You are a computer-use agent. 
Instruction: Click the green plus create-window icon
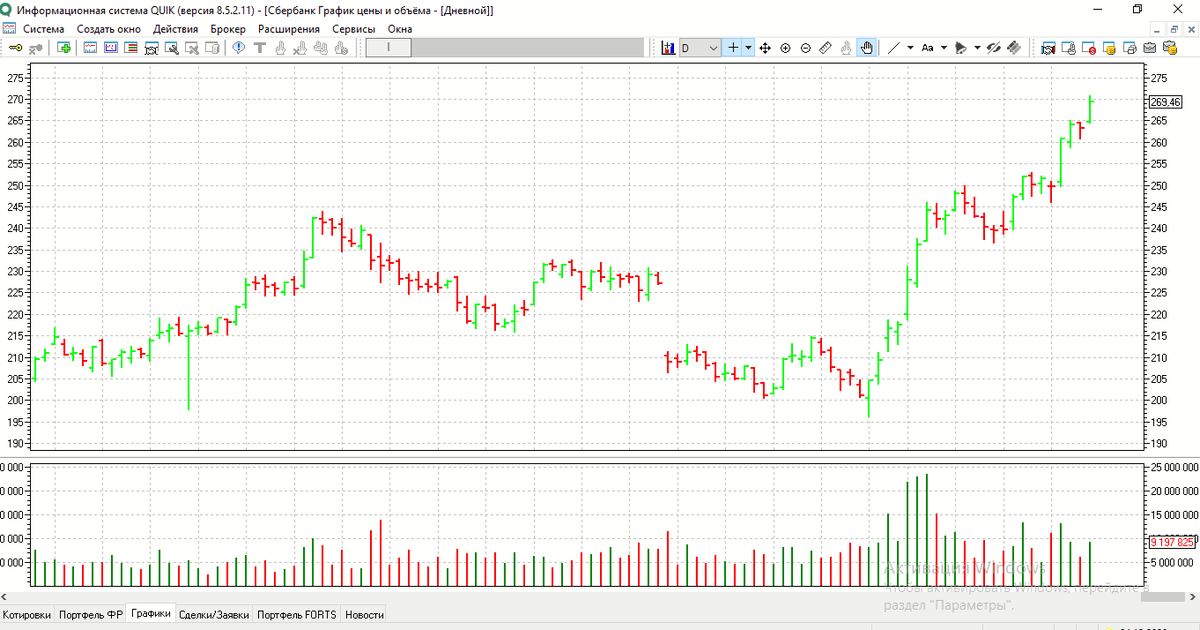point(64,47)
